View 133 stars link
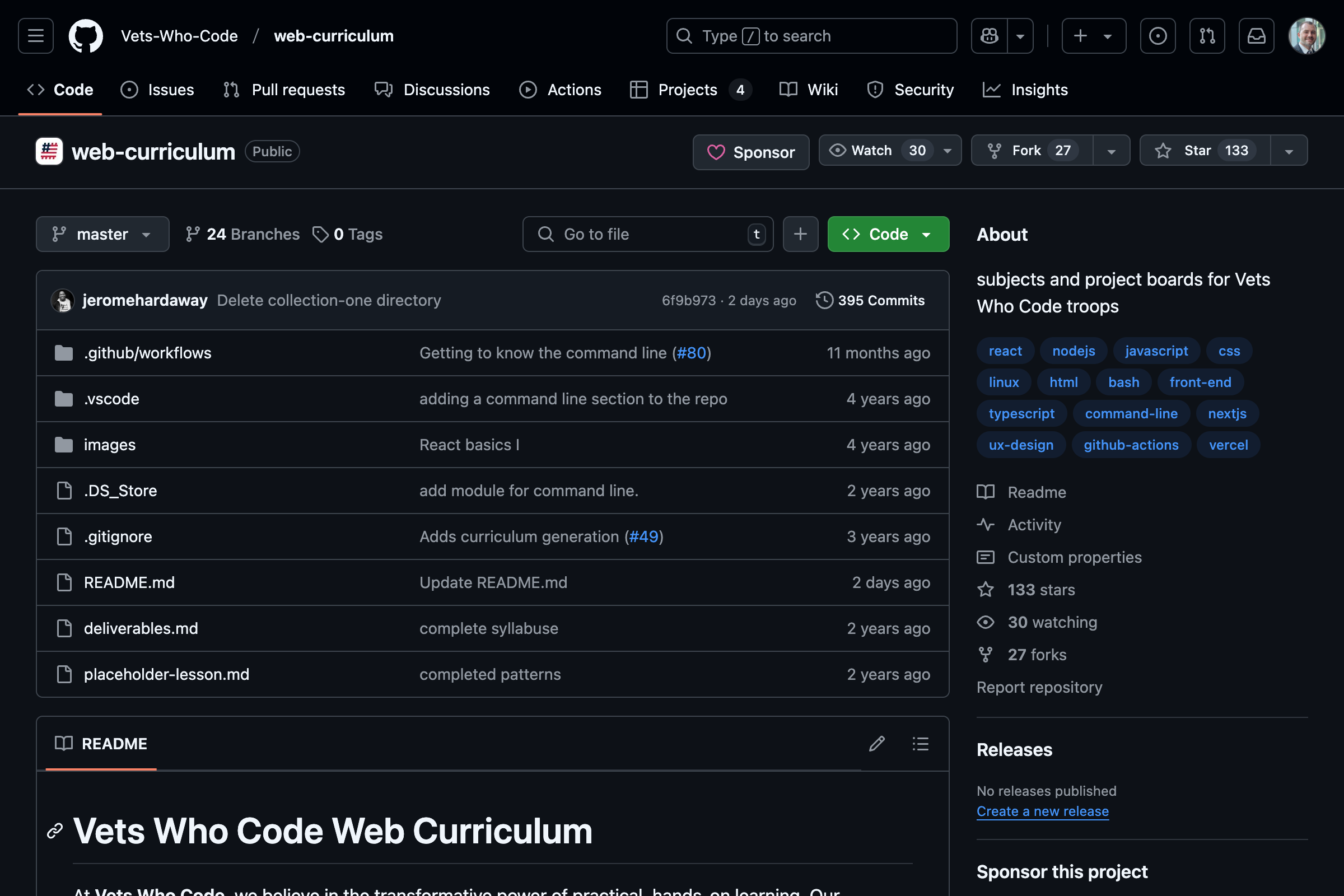 click(x=1026, y=590)
